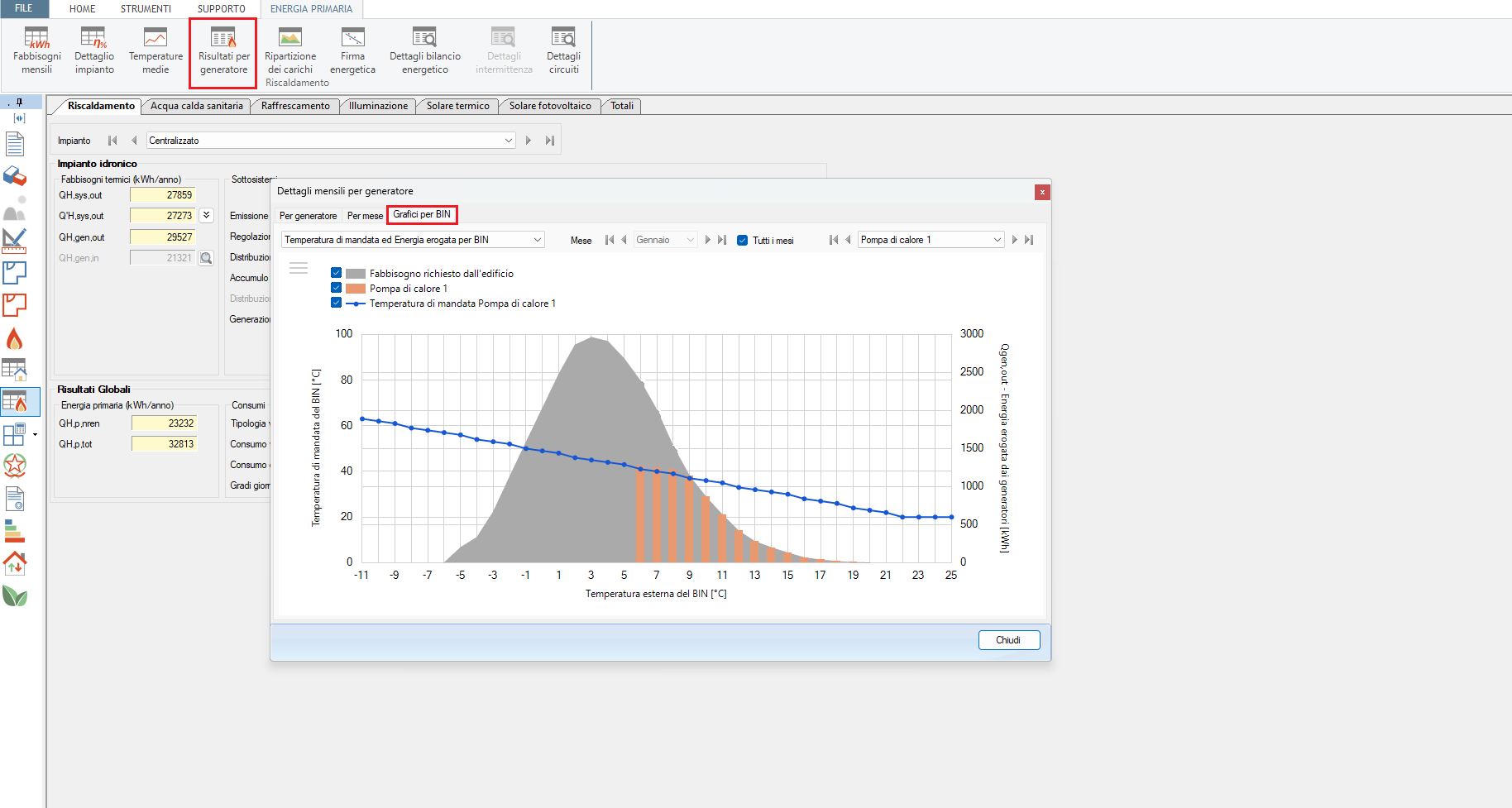Go to last Impianto record
This screenshot has height=808, width=1512.
[549, 141]
